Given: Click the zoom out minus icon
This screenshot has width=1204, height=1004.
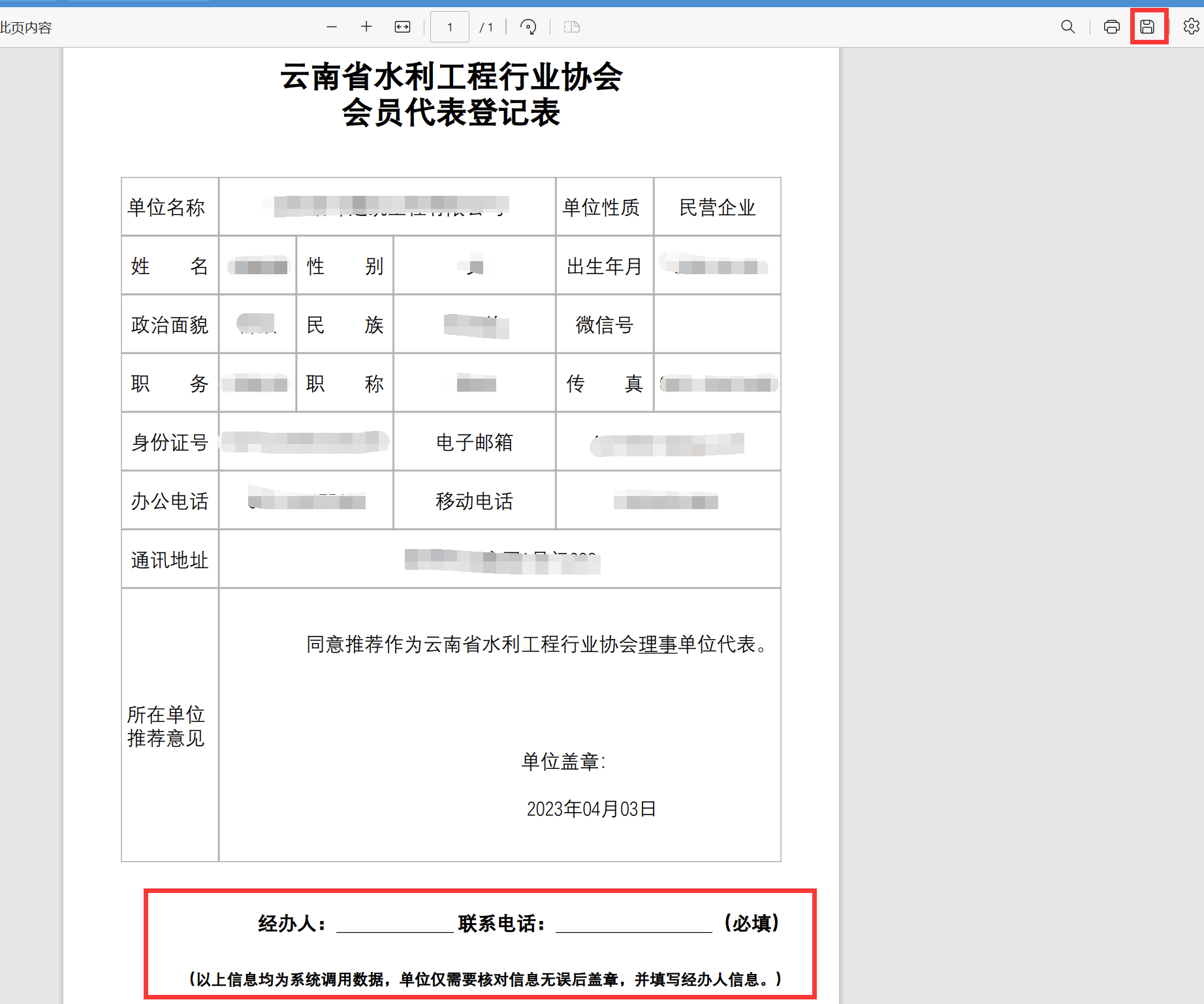Looking at the screenshot, I should tap(332, 27).
